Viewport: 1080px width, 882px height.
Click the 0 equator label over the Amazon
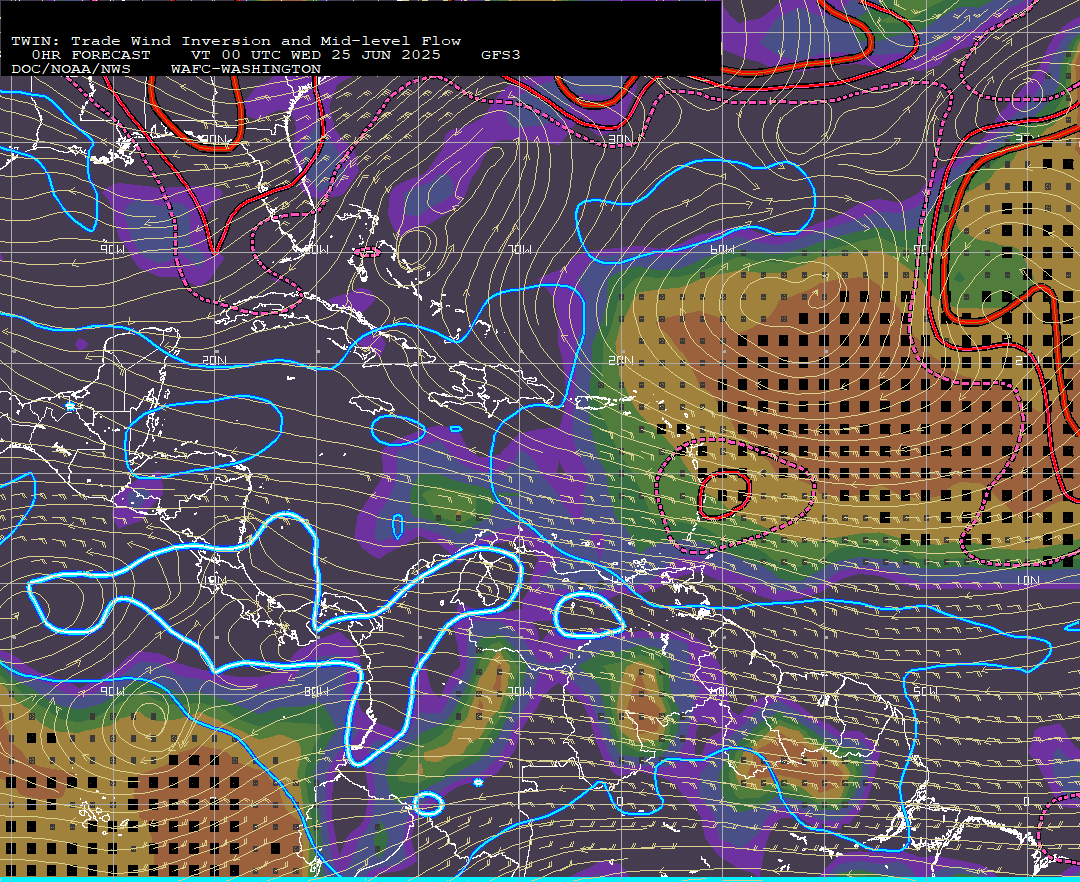click(x=621, y=801)
